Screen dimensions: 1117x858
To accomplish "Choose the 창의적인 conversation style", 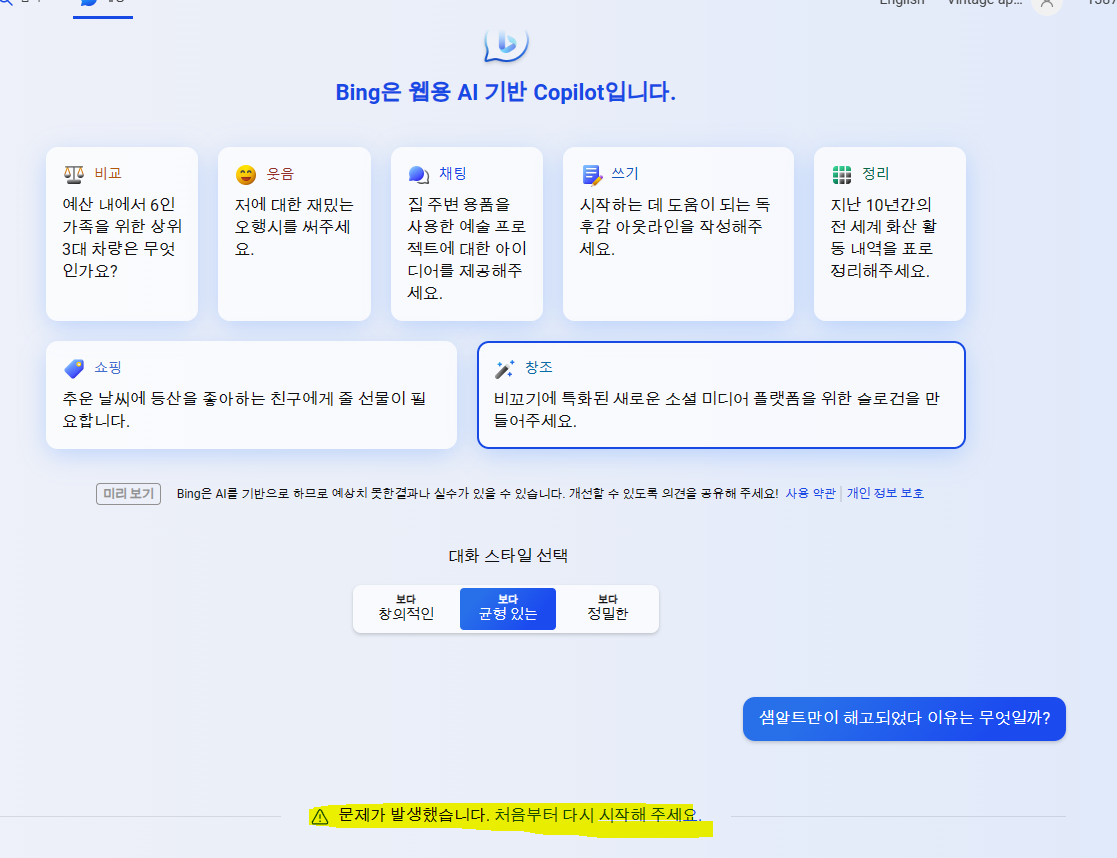I will tap(406, 609).
